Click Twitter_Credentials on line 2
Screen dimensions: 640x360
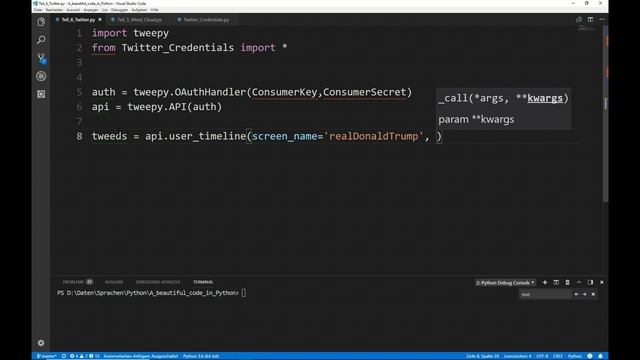(x=178, y=48)
